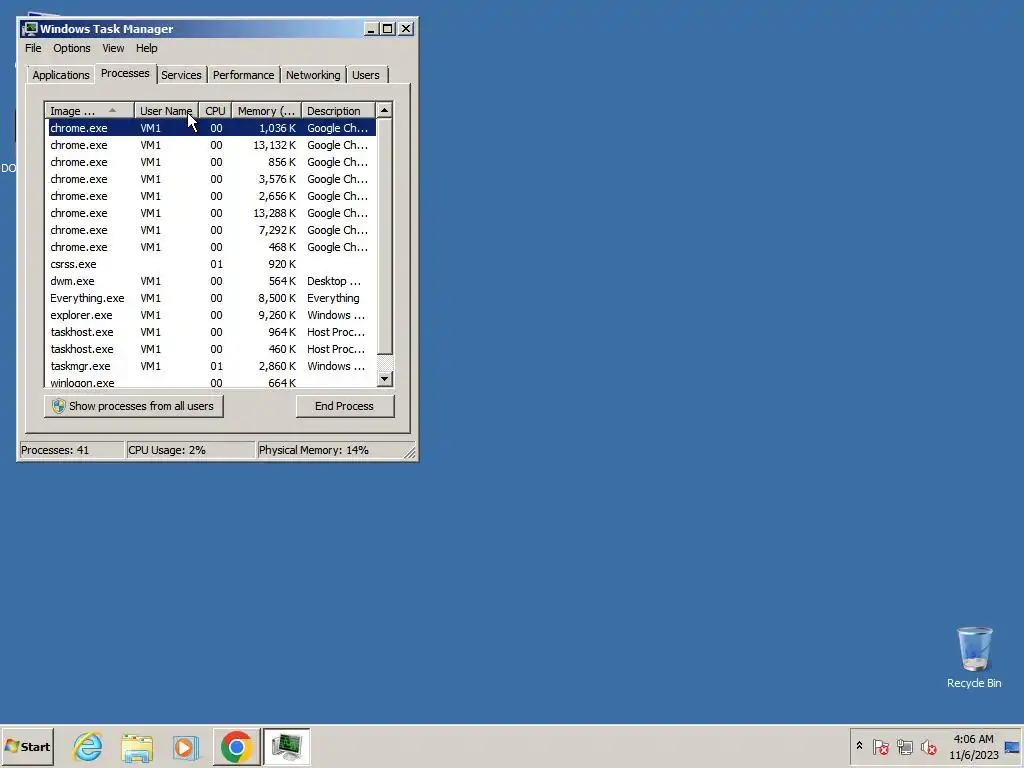This screenshot has height=768, width=1024.
Task: Click the clock showing 4:06 AM
Action: point(973,739)
